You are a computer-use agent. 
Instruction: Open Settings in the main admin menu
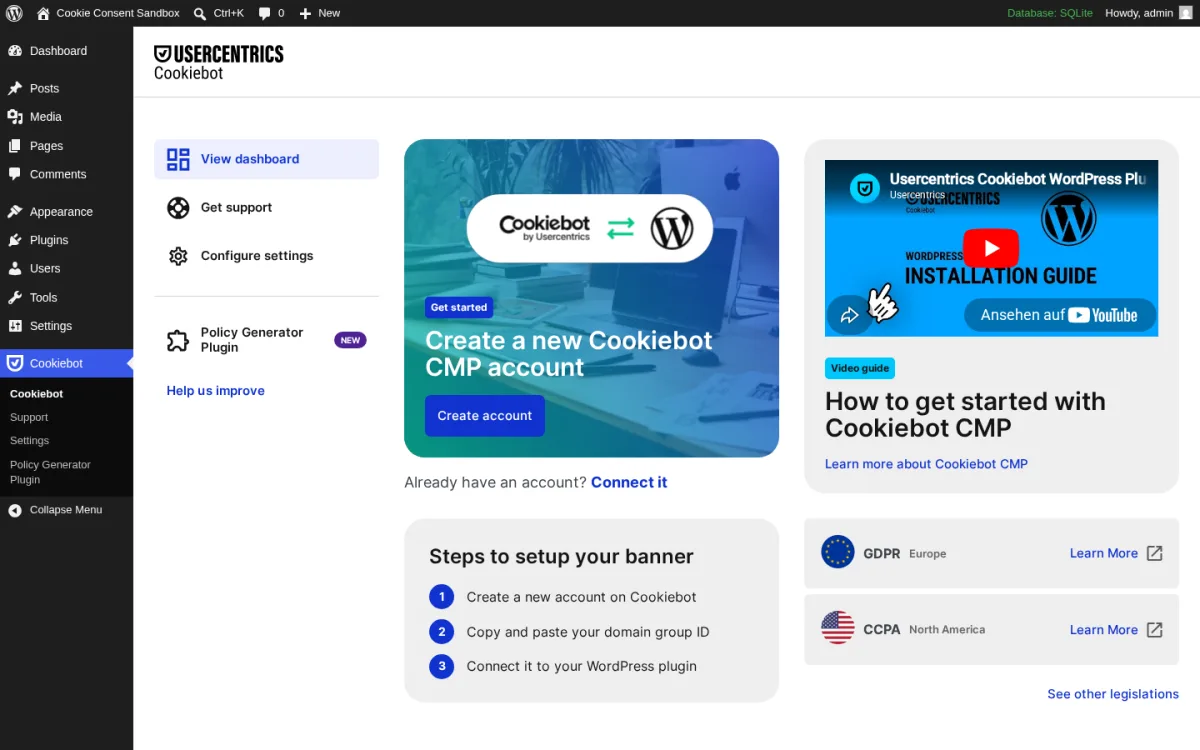(x=66, y=326)
